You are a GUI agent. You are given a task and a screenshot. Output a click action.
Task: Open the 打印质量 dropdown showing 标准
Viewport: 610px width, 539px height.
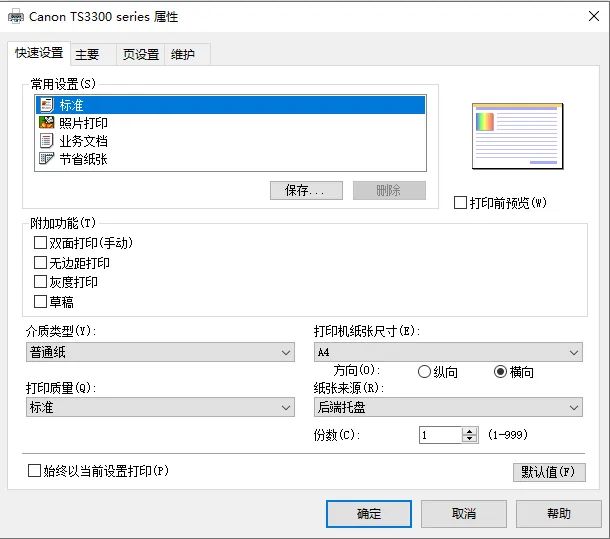coord(160,407)
